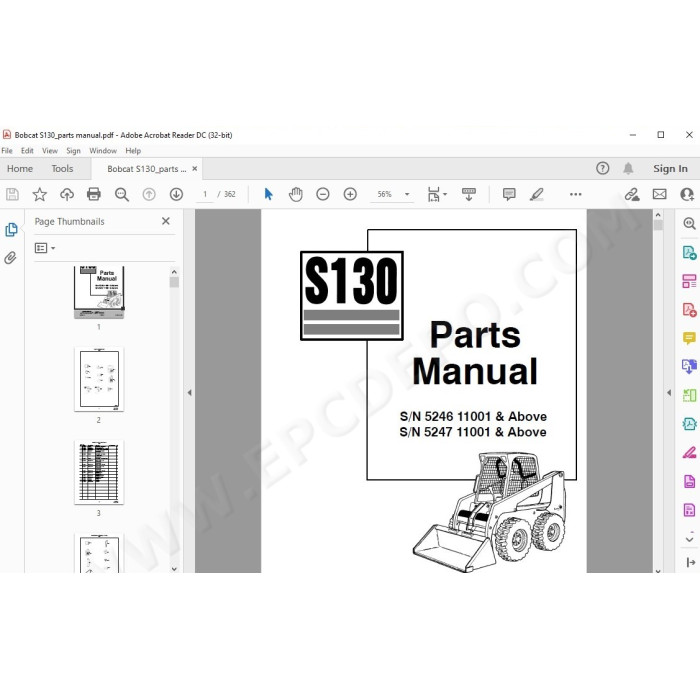
Task: Collapse the left navigation pane arrow
Action: (x=189, y=393)
